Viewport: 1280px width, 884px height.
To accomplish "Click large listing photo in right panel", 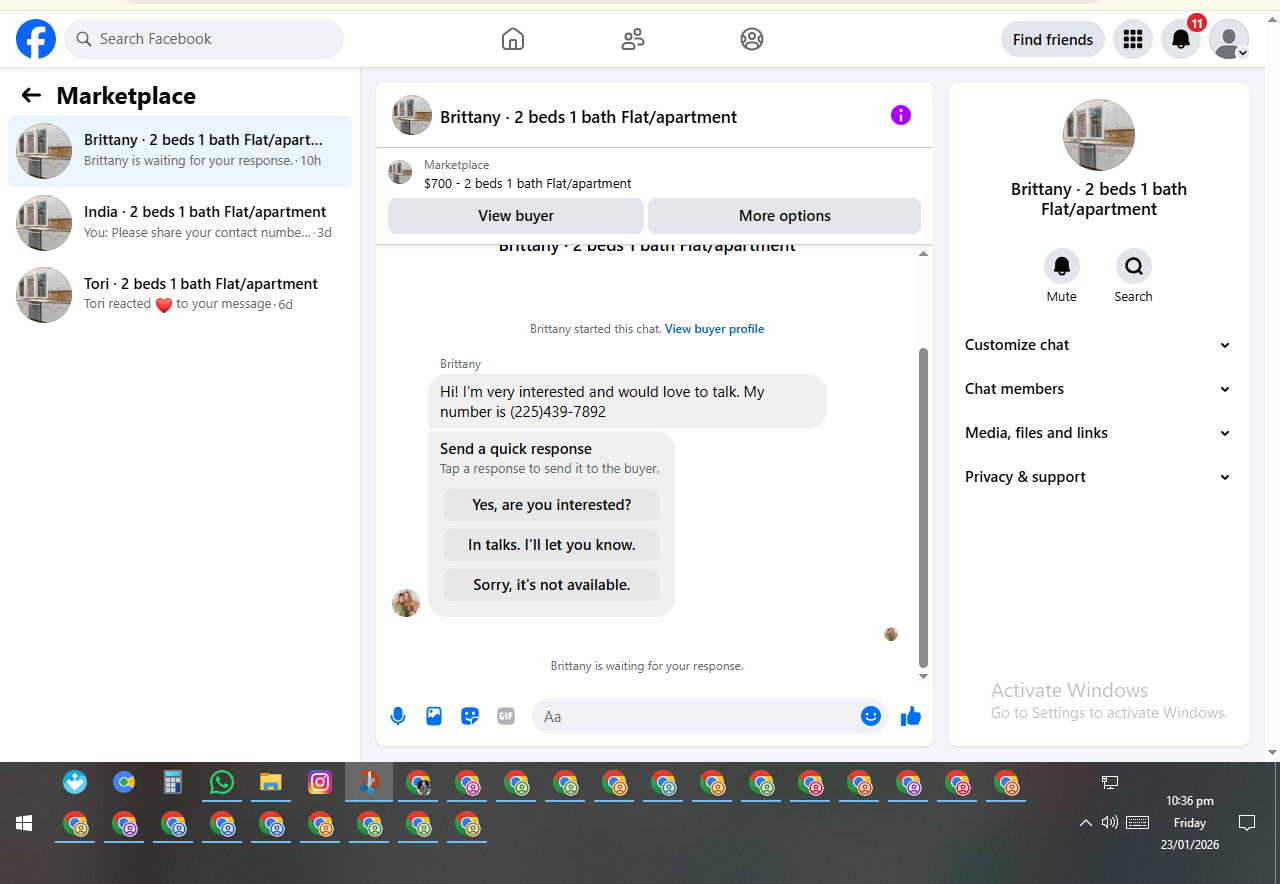I will point(1099,135).
